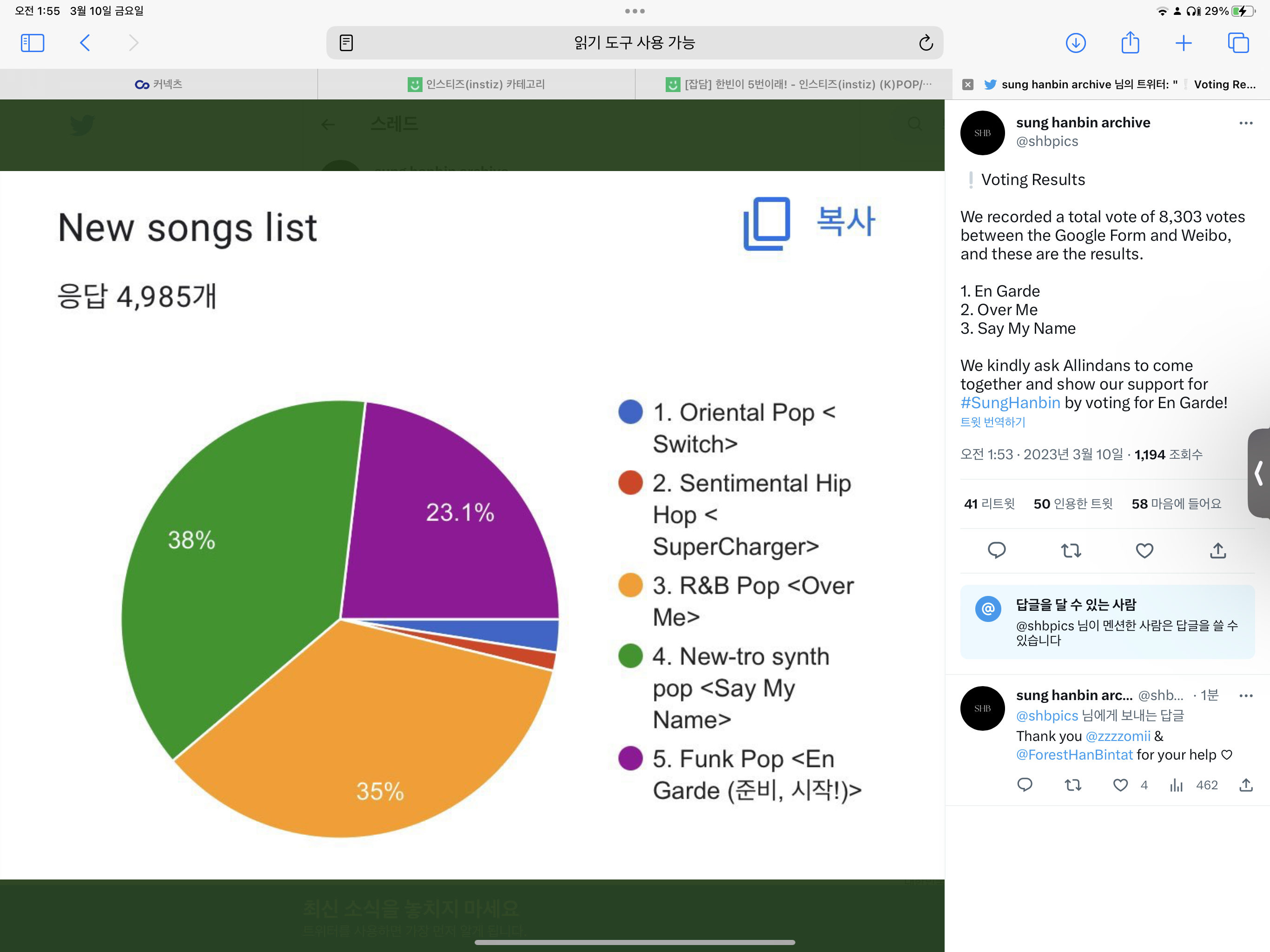Open the sung hanbin archive profile avatar

982,132
